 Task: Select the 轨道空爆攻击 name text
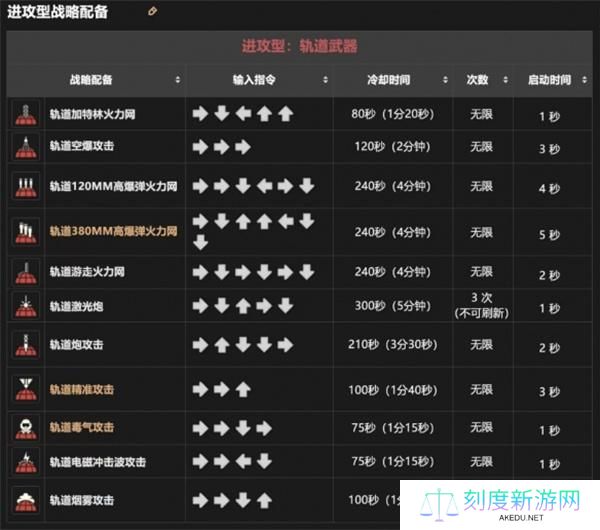[82, 146]
